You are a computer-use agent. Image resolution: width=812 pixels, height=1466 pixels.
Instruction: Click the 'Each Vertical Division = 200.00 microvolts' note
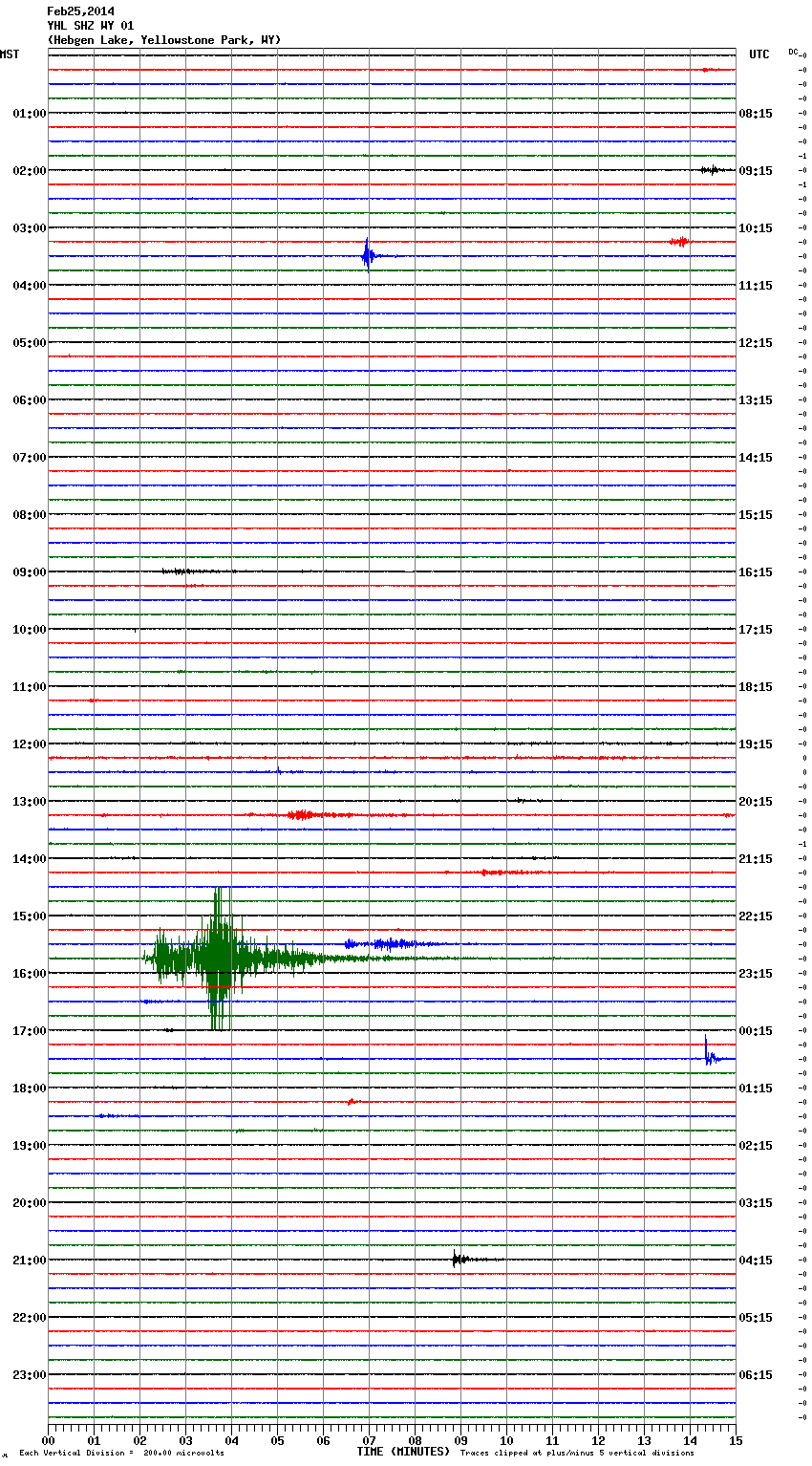point(122,1453)
